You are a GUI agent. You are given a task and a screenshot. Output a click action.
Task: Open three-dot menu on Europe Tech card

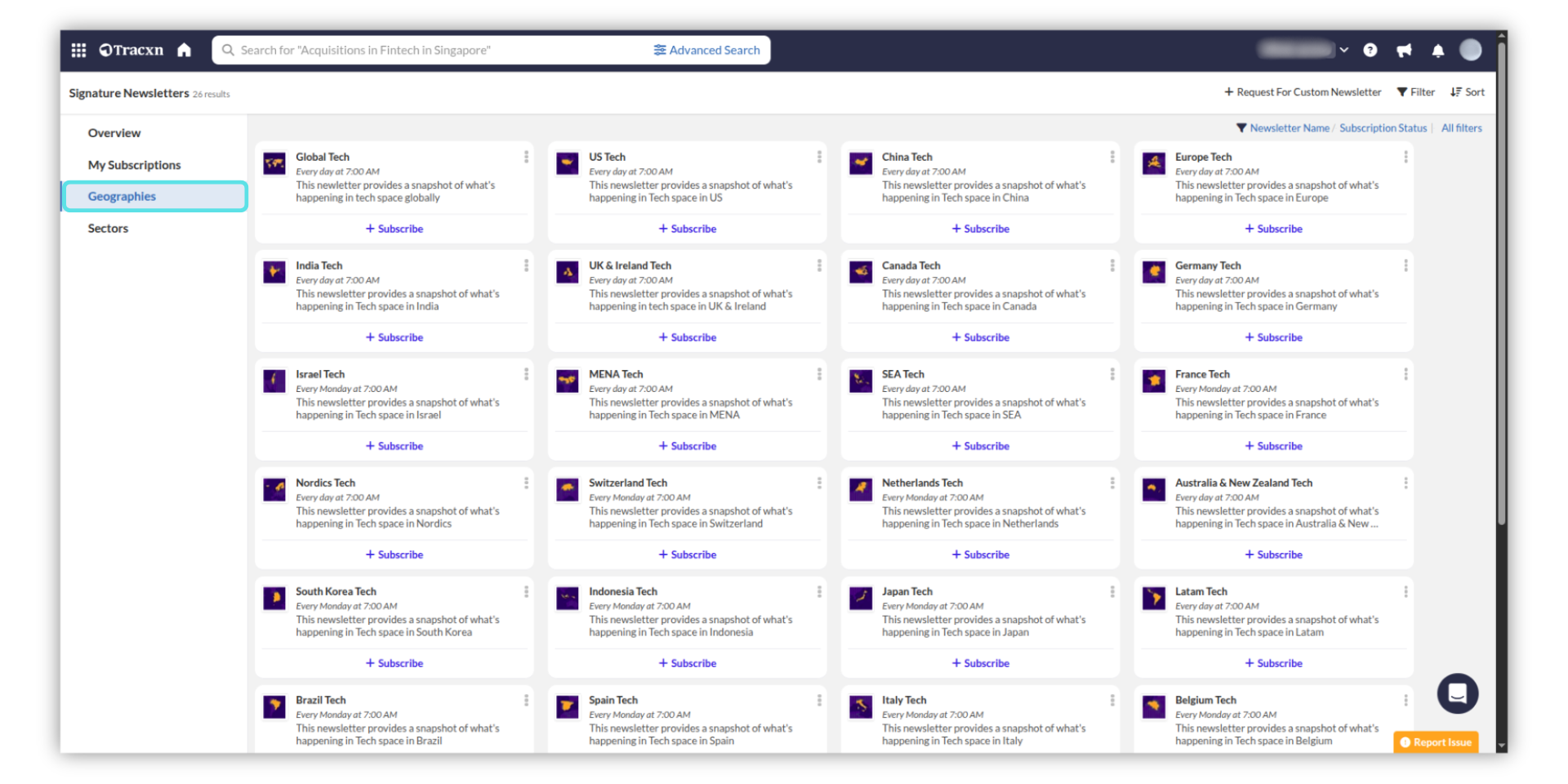(1405, 157)
